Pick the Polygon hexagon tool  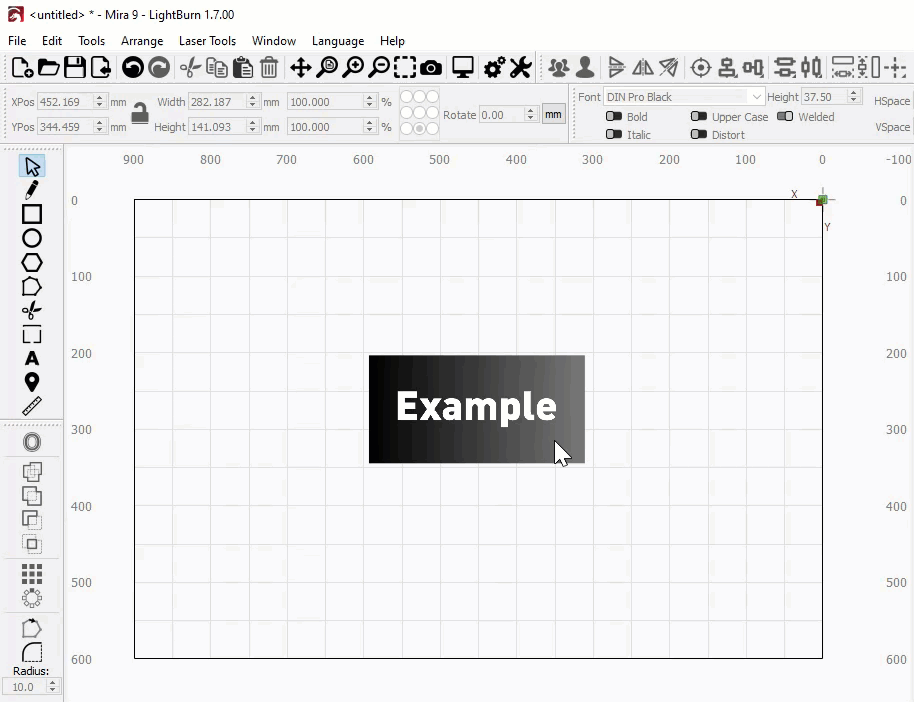click(32, 262)
